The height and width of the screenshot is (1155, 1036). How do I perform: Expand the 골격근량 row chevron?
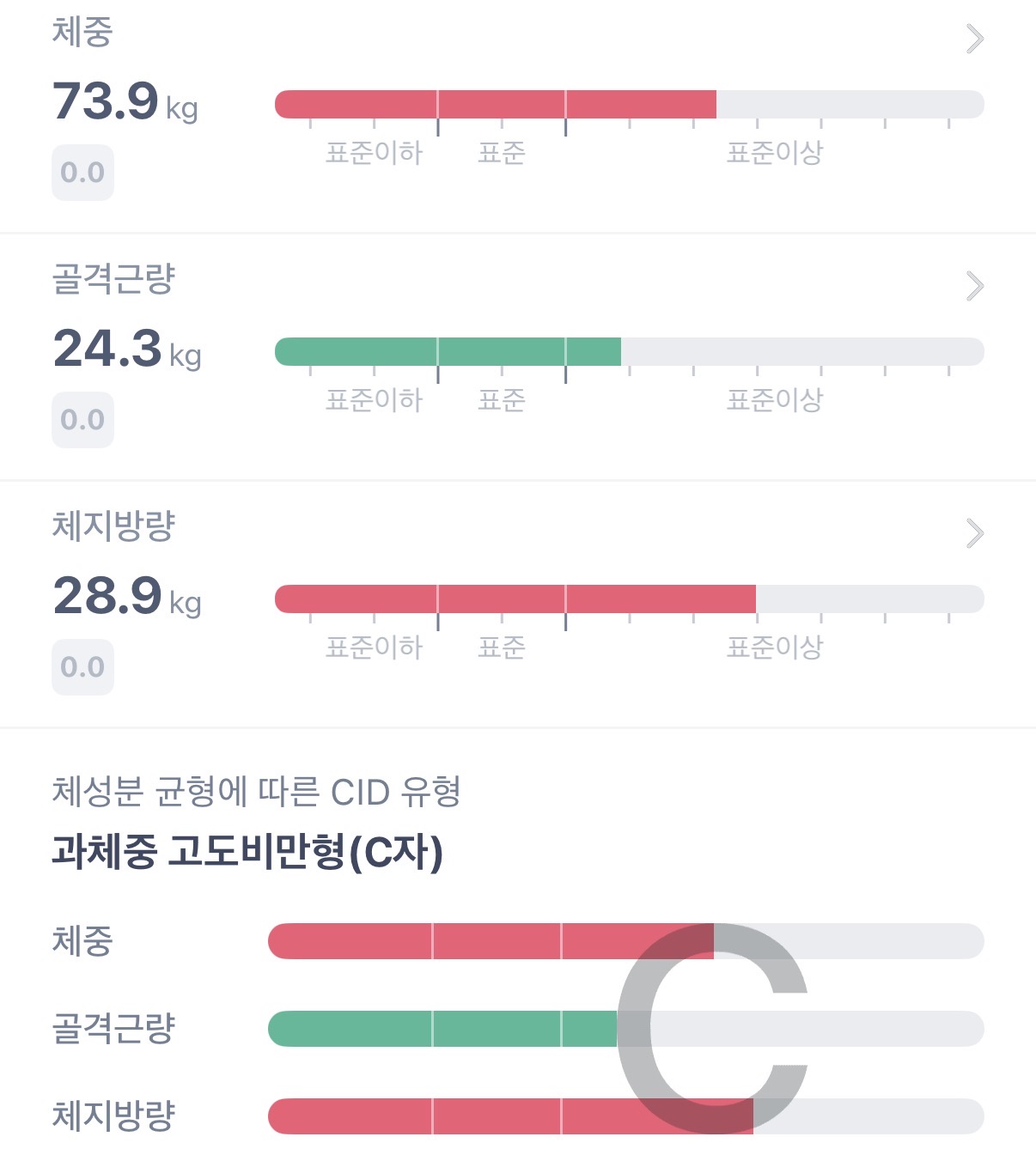[974, 286]
